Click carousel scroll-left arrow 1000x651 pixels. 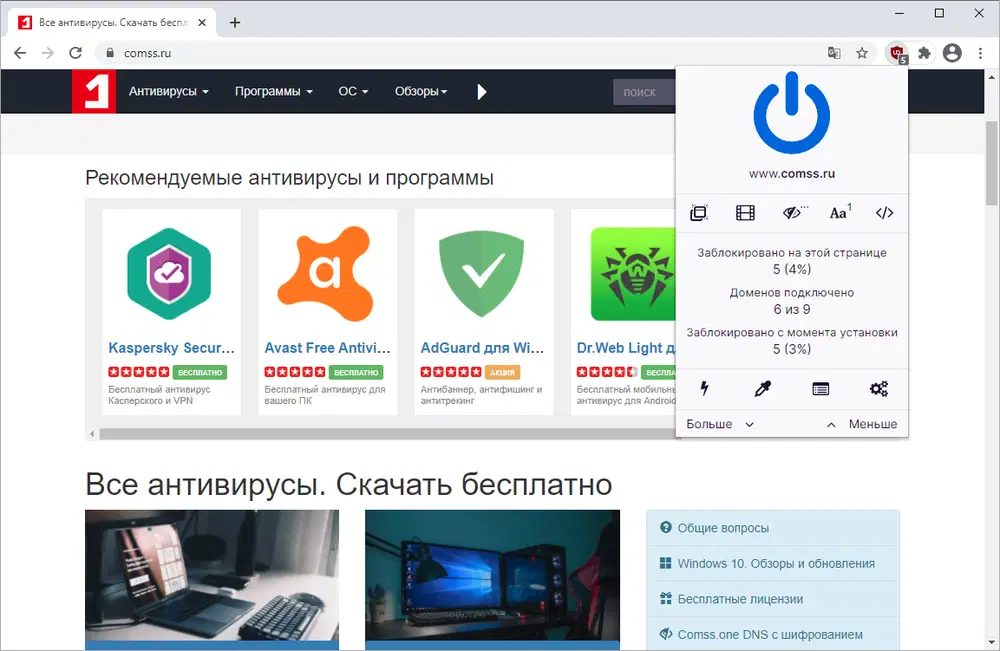[92, 434]
